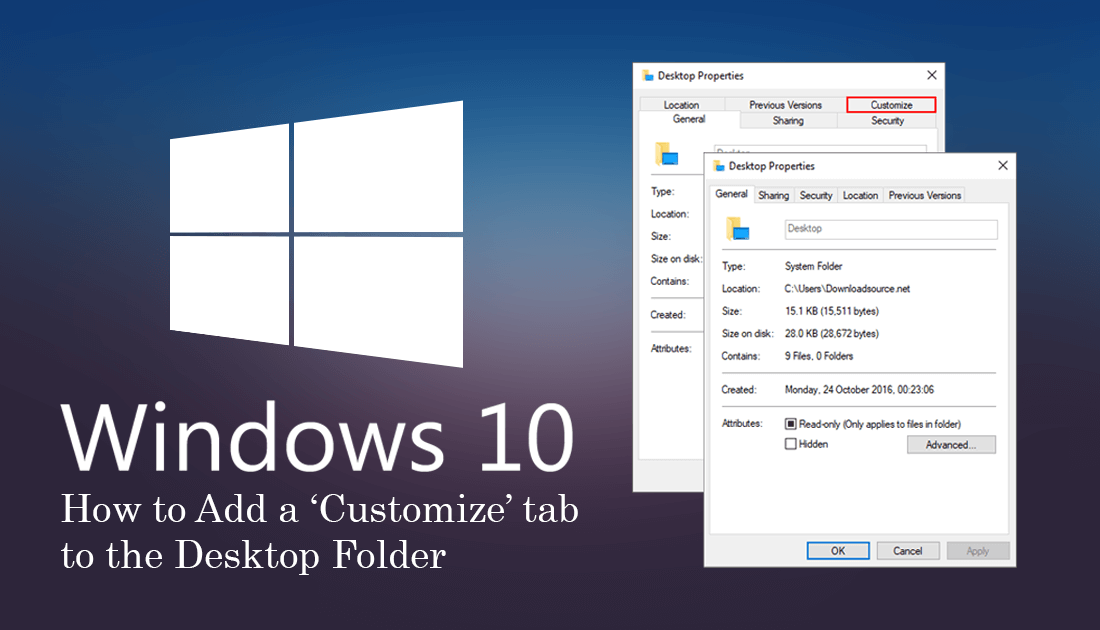Viewport: 1100px width, 630px height.
Task: Select the Location tab in the back window
Action: click(681, 105)
